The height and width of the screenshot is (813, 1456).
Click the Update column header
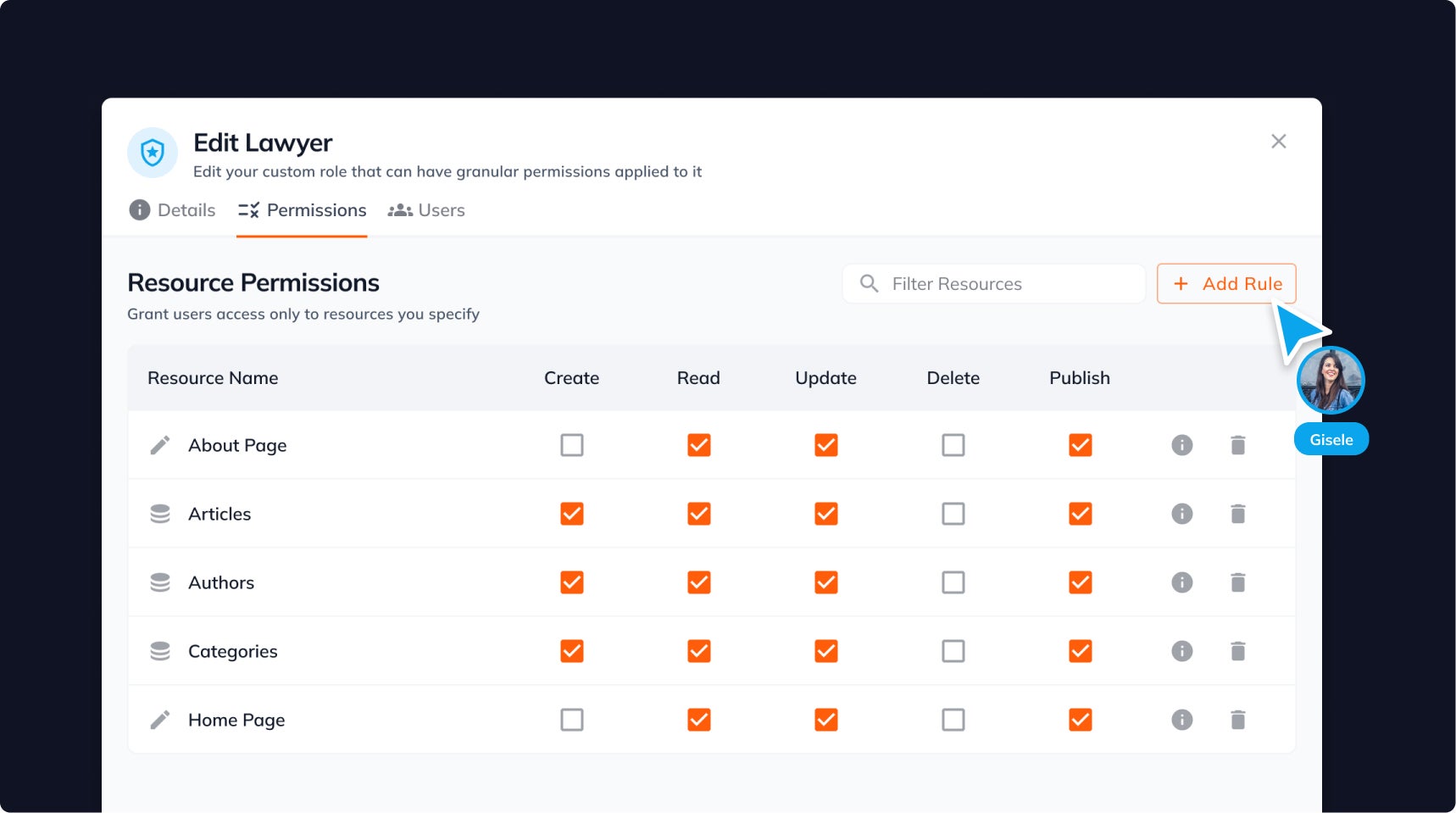point(826,378)
